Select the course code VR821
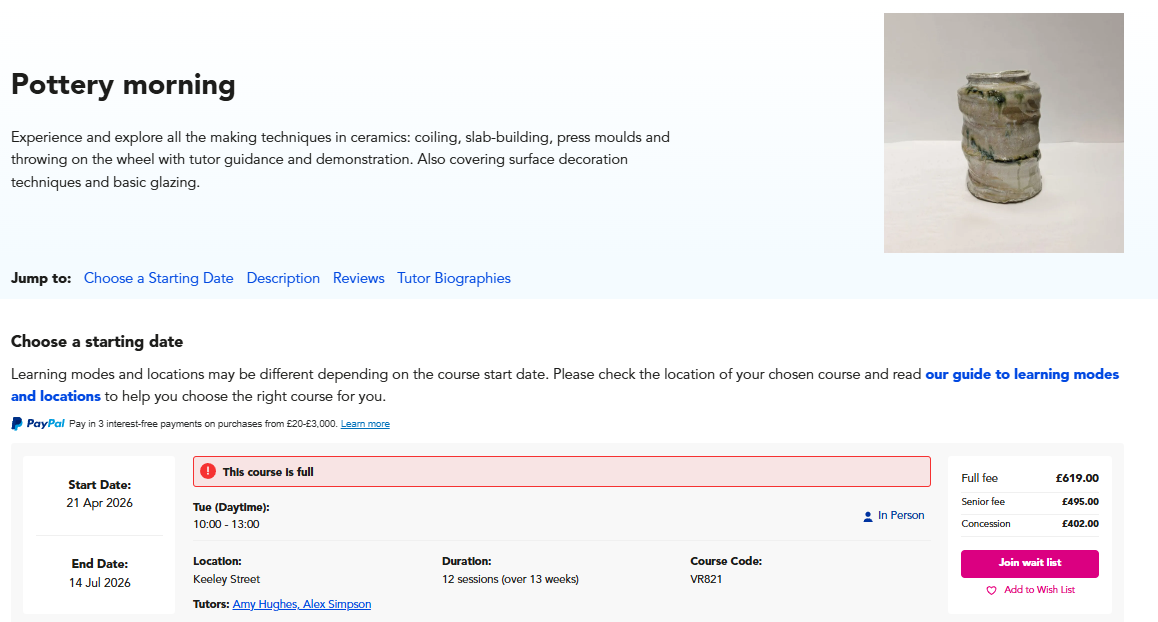The width and height of the screenshot is (1158, 622). pos(705,579)
